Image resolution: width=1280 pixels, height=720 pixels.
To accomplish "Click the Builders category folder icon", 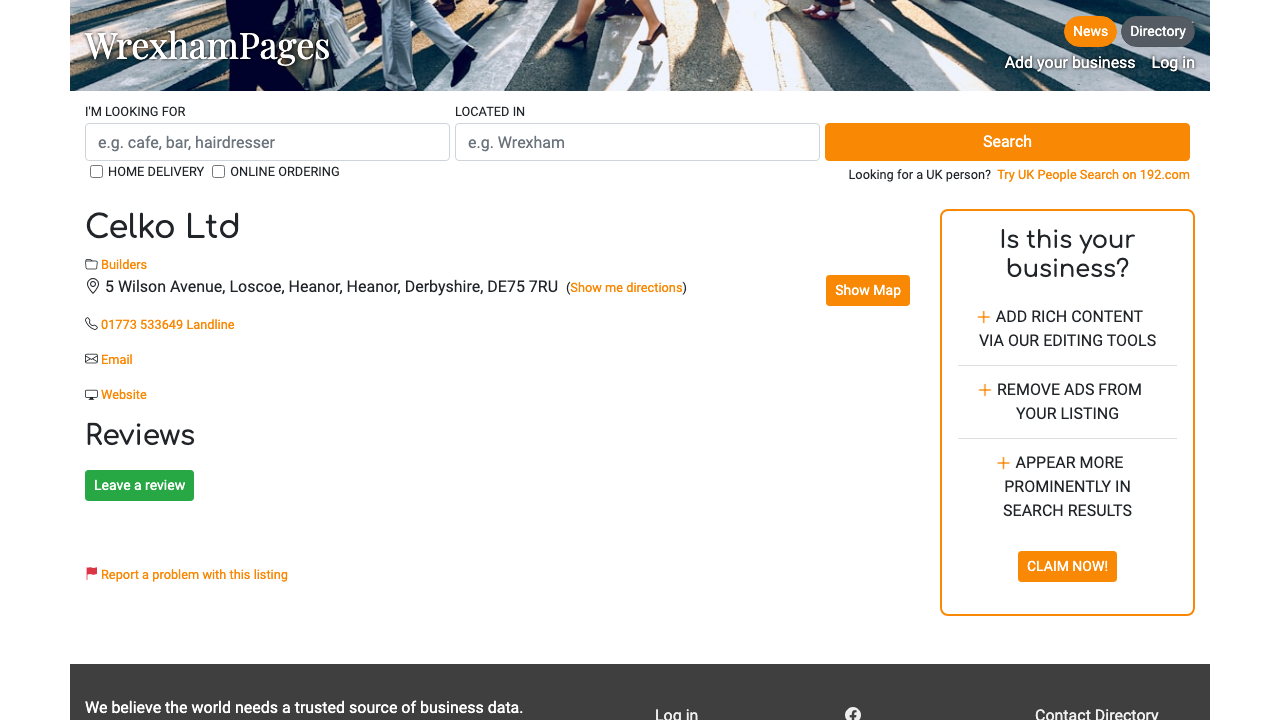I will click(x=91, y=264).
